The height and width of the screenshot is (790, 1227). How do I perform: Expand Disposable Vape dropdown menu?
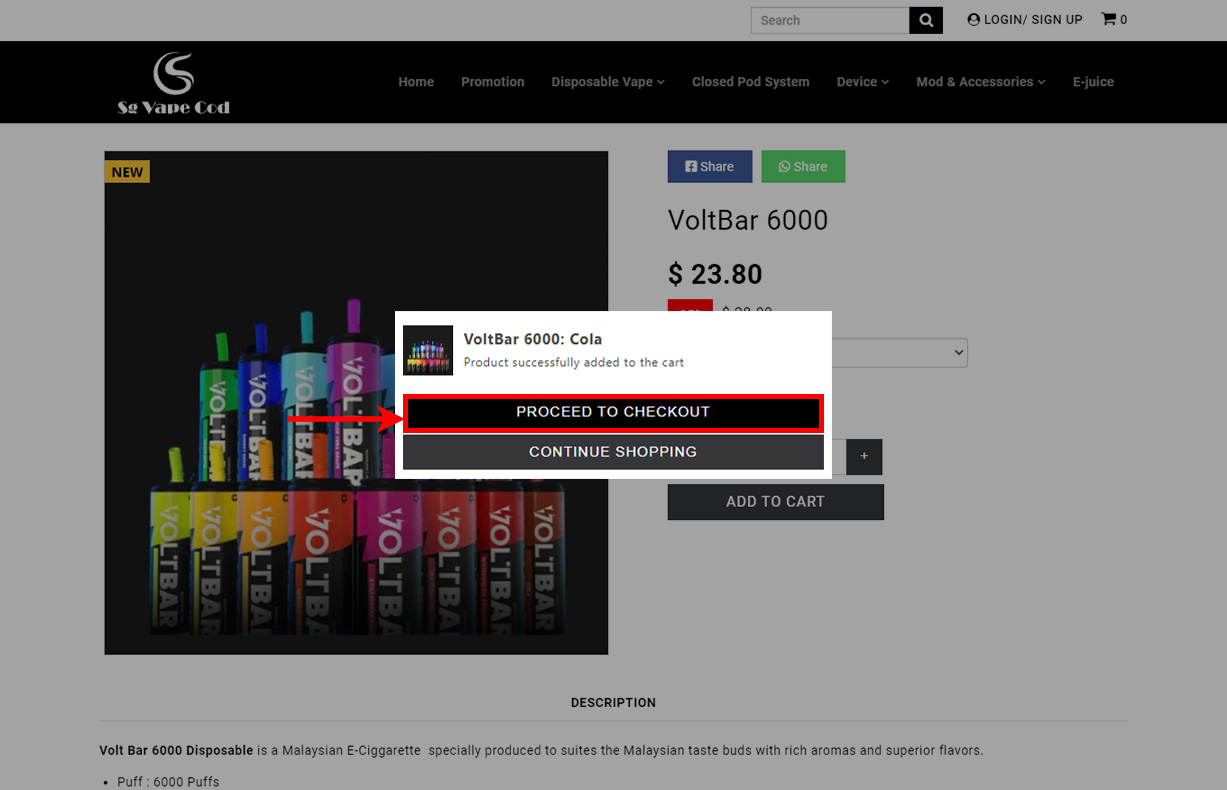[608, 82]
